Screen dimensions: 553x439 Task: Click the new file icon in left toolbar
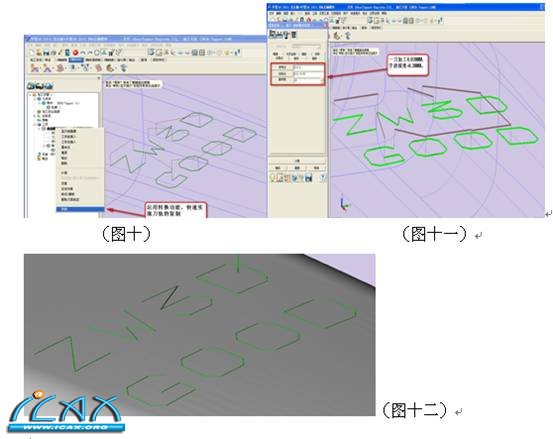tap(32, 53)
